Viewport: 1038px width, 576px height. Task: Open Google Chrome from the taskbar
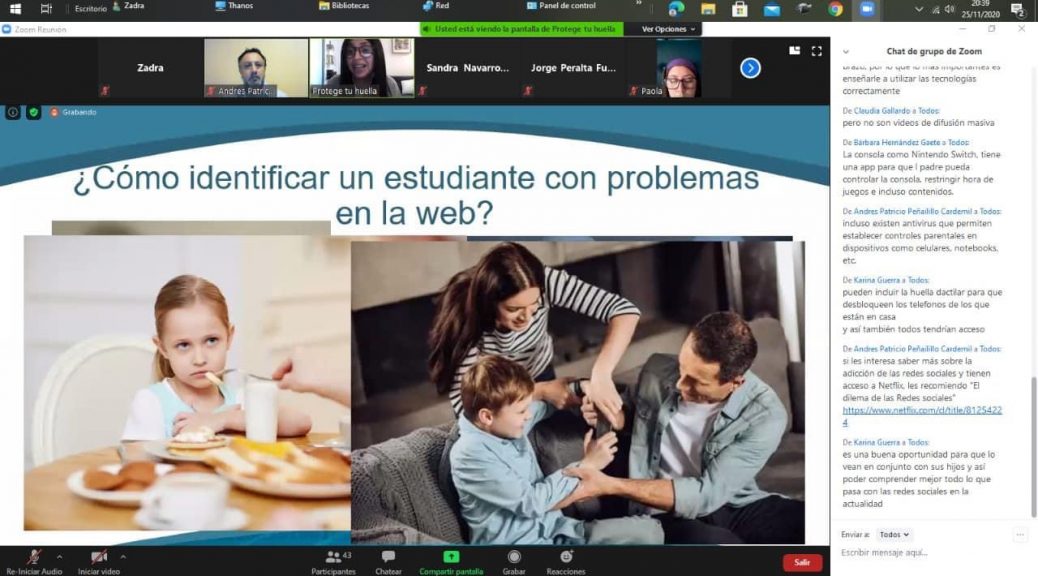[x=835, y=9]
